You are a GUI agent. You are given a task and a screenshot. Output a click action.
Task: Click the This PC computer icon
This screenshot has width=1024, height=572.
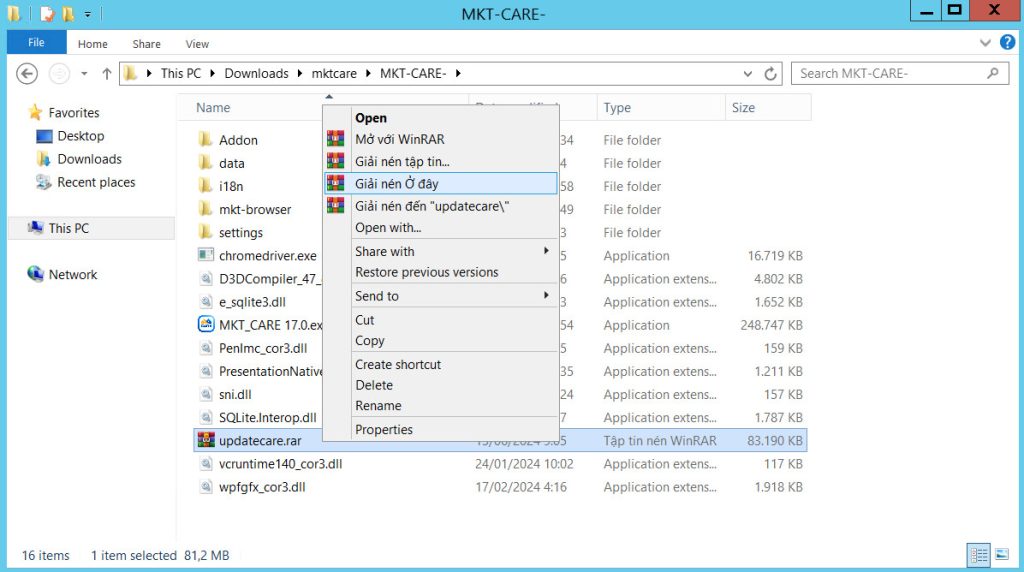(x=35, y=227)
